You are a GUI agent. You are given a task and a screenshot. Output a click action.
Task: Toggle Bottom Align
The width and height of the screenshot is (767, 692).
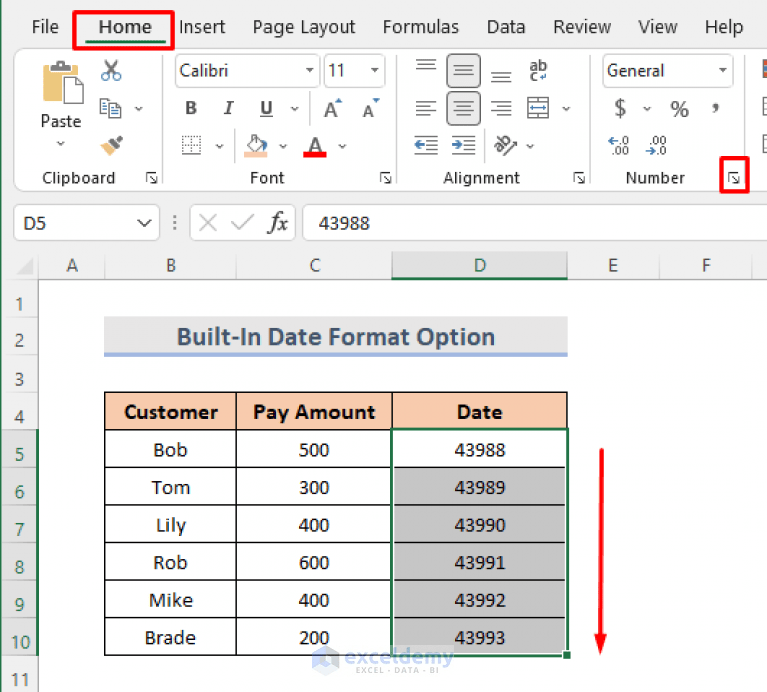coord(501,76)
